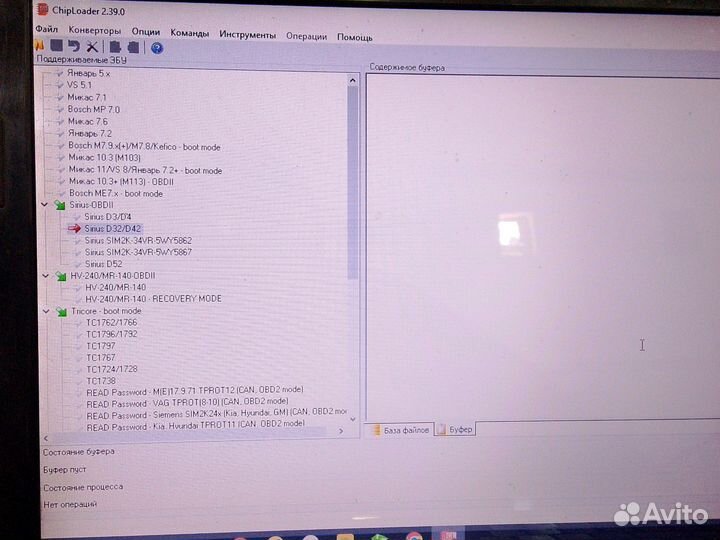Viewport: 720px width, 540px height.
Task: Click the Help question-mark toolbar icon
Action: [156, 47]
